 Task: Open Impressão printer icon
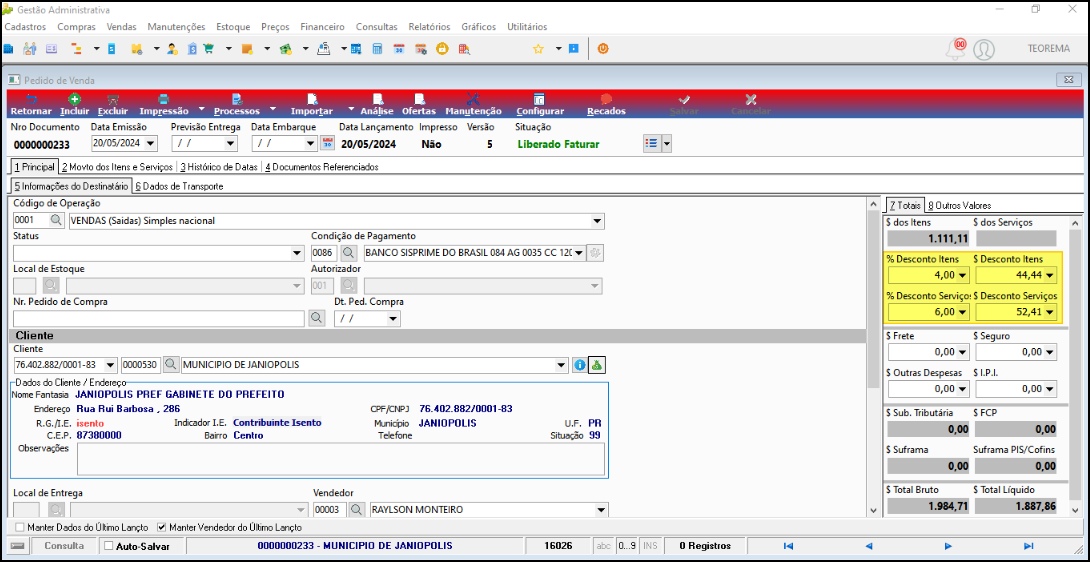[163, 99]
